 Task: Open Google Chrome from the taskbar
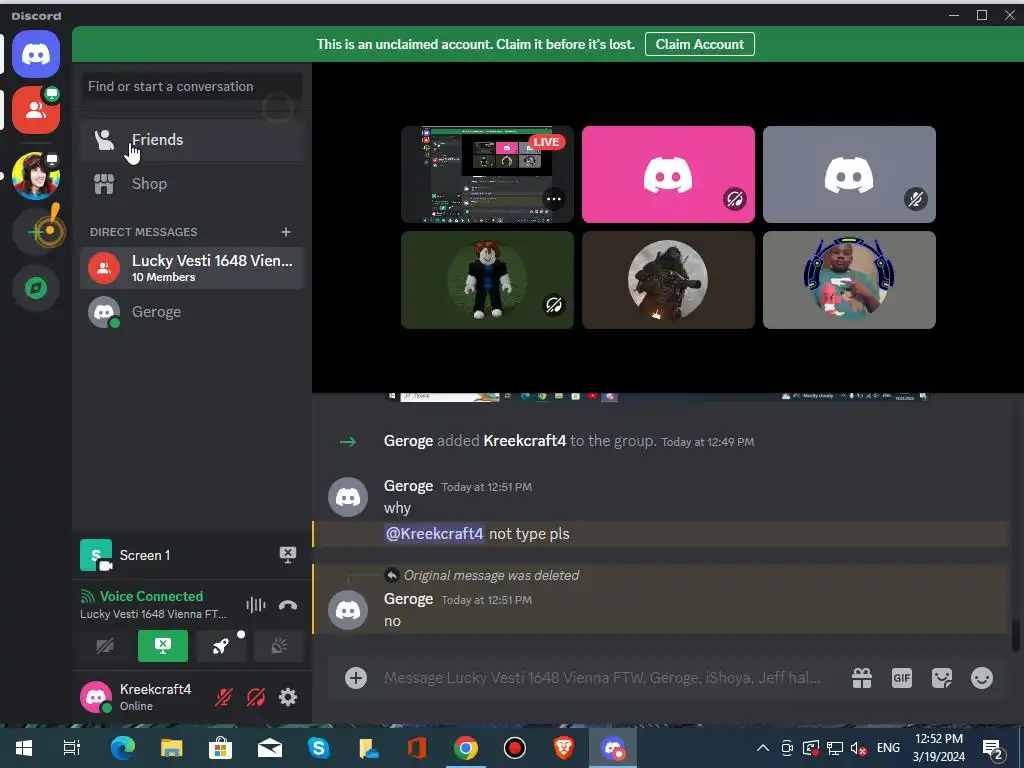tap(466, 748)
